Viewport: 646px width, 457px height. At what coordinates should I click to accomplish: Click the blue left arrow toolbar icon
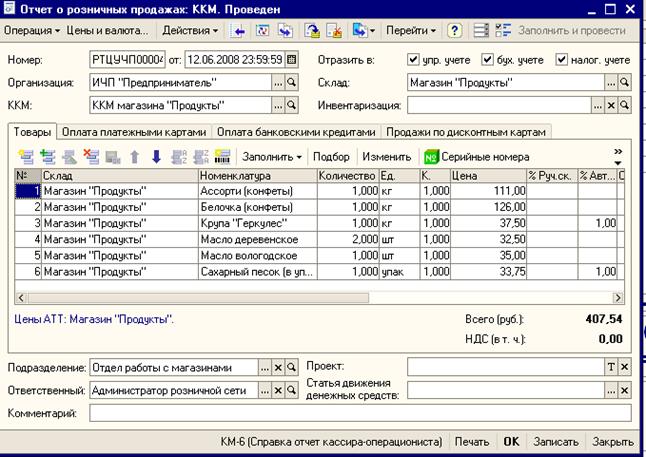tap(238, 31)
